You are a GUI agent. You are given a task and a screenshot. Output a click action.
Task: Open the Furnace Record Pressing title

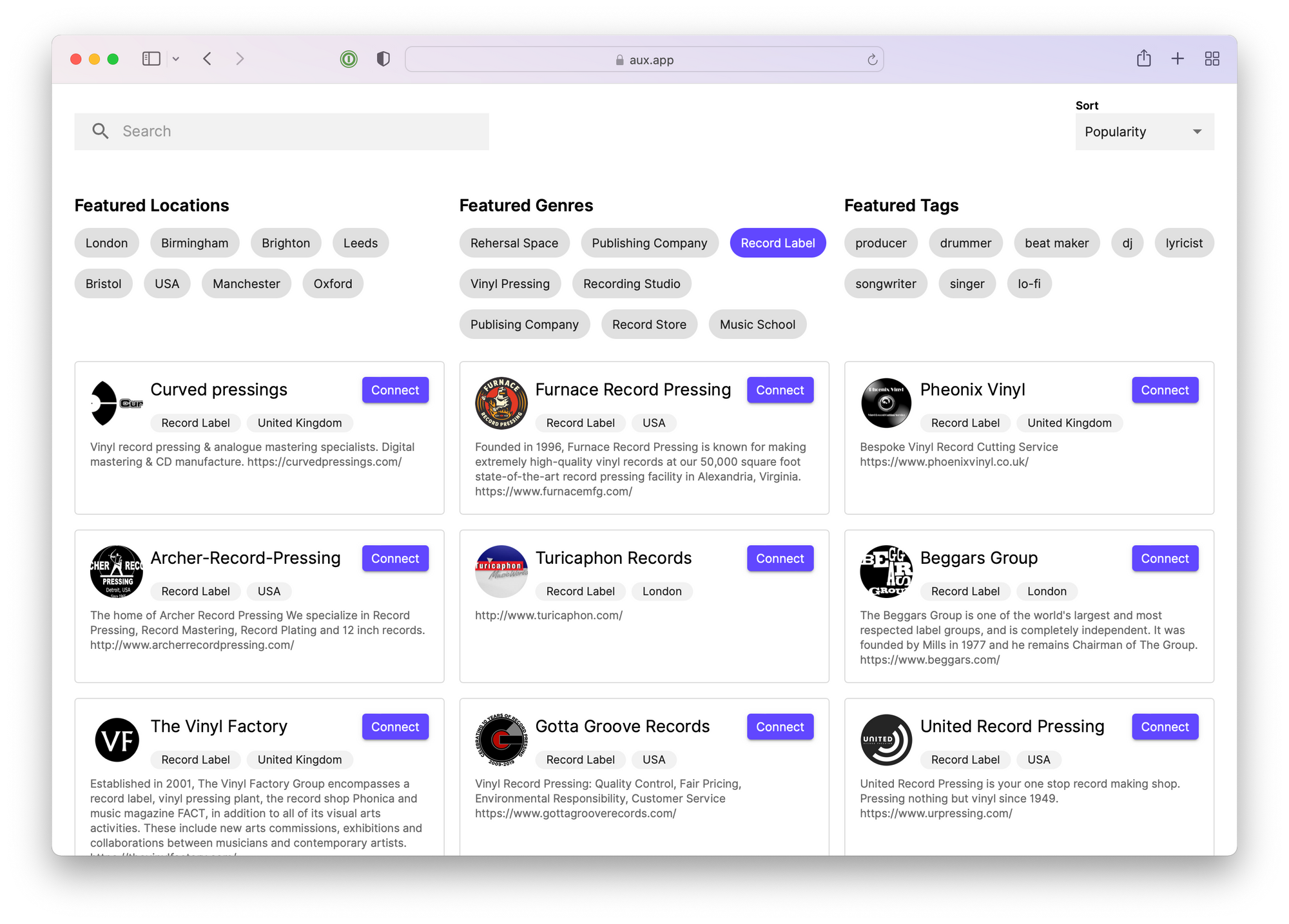(x=633, y=390)
